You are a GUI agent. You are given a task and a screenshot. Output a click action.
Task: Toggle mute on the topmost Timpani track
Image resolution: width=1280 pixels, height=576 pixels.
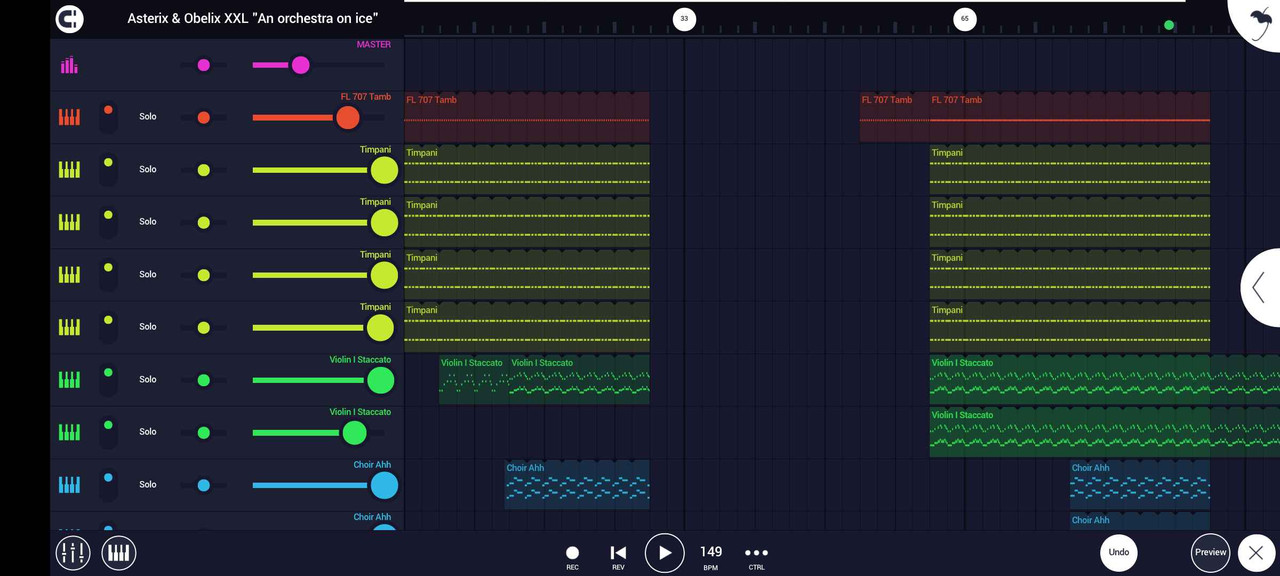pyautogui.click(x=108, y=169)
